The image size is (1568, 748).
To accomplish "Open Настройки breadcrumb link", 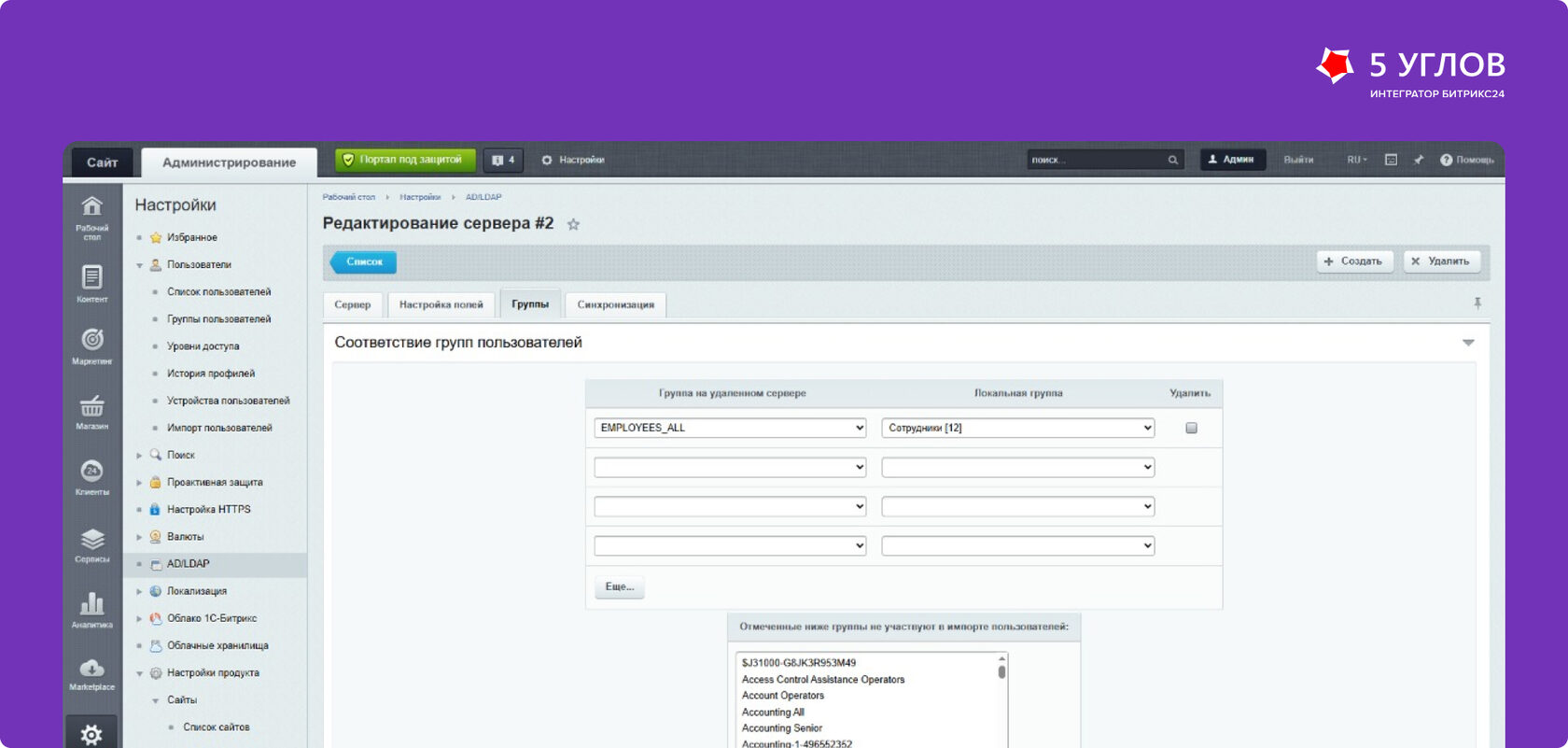I will (x=420, y=197).
